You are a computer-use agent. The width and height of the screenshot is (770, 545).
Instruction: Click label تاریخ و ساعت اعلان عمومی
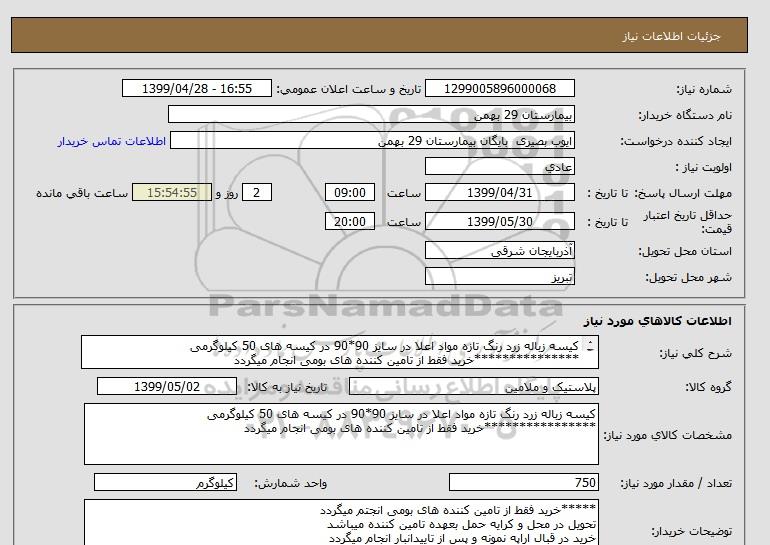point(349,89)
